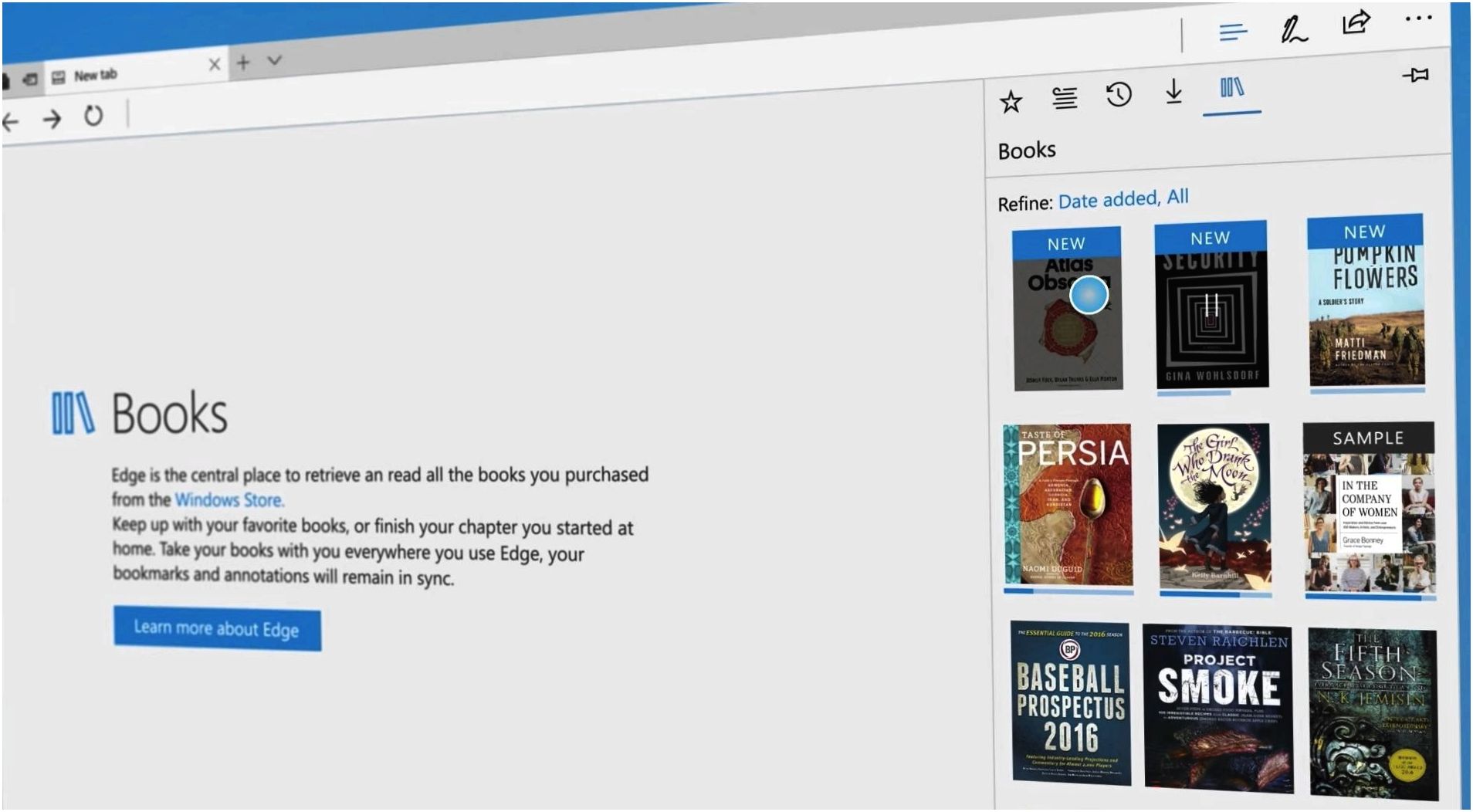Screen dimensions: 1473x812
Task: Open the Favorites star in the hub
Action: (1011, 102)
